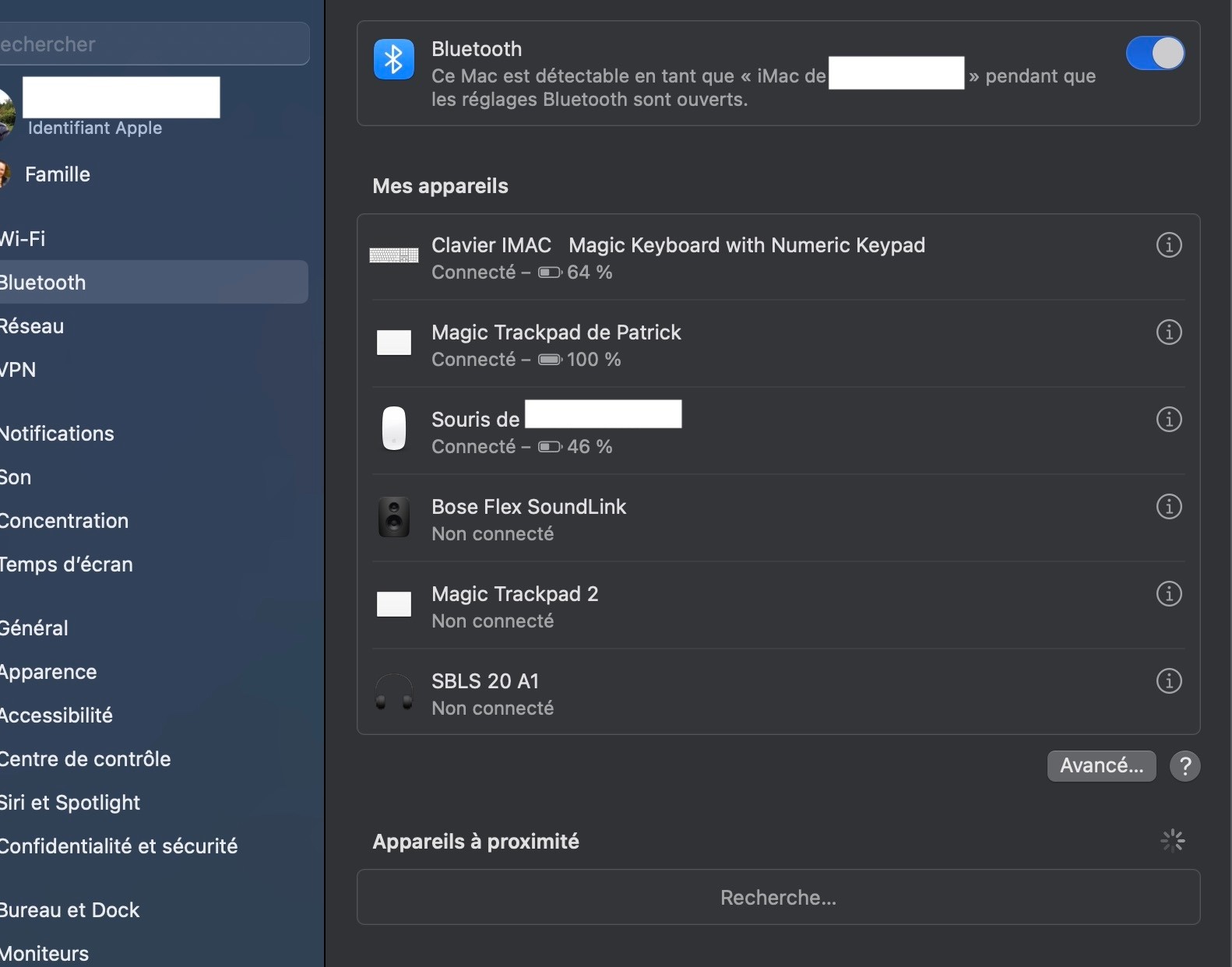Open info for SBLS 20 A1 headphones
Screen dimensions: 1232x967
pos(1168,681)
